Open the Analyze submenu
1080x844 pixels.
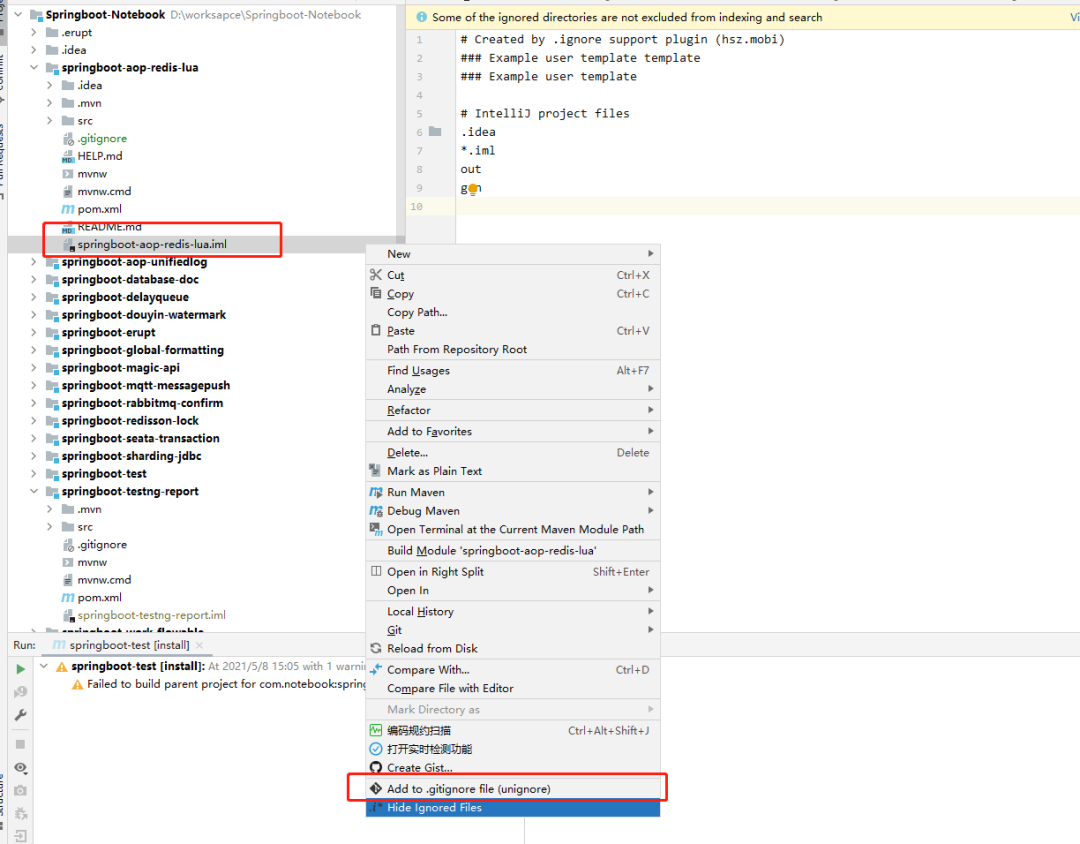[x=513, y=389]
